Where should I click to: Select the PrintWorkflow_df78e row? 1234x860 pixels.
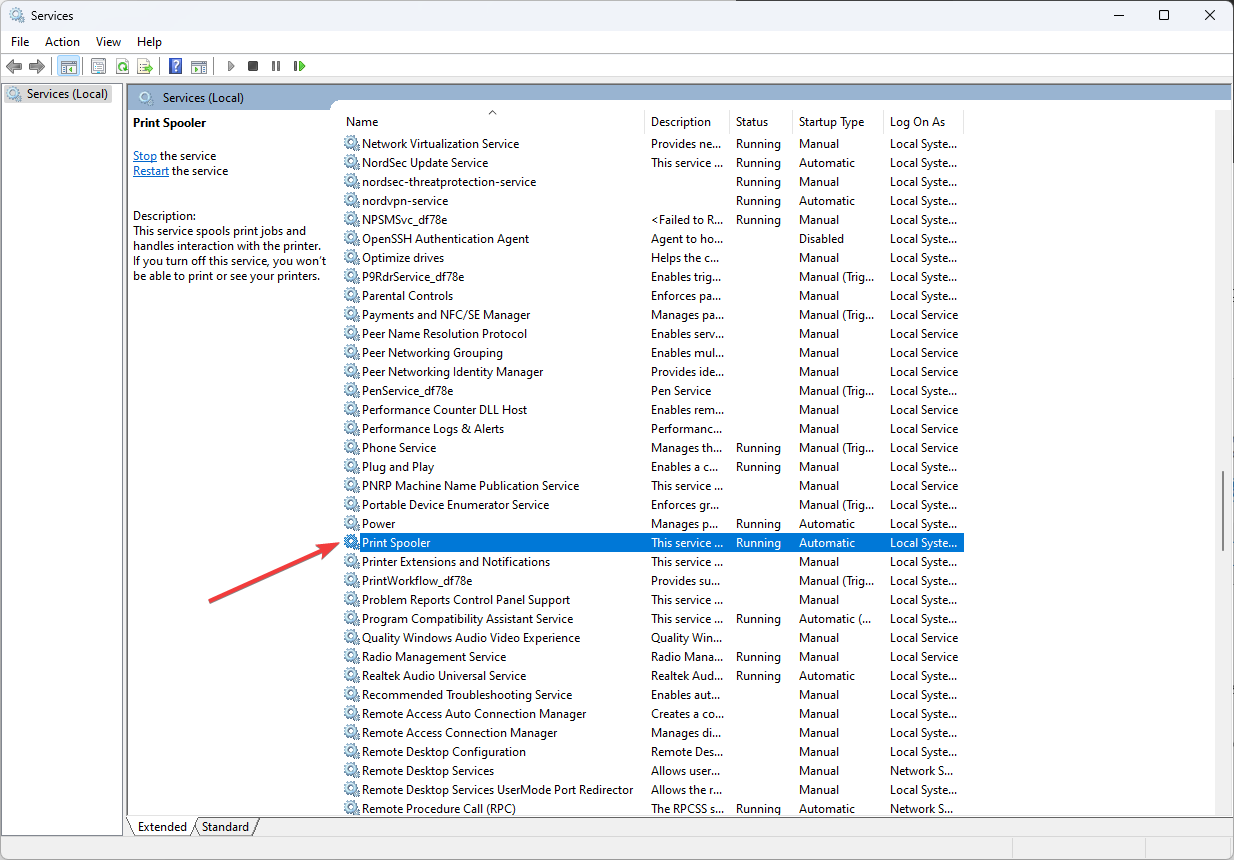point(652,581)
